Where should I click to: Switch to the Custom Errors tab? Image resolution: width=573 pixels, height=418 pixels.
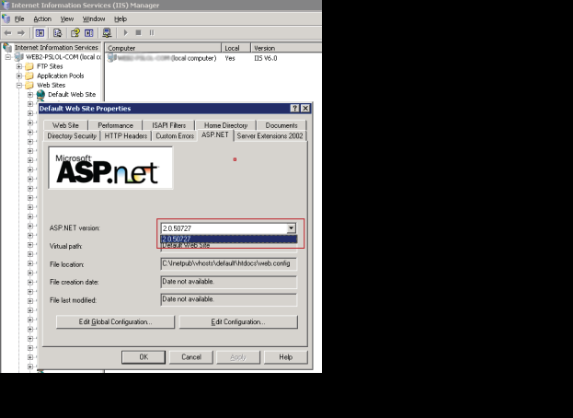click(x=175, y=136)
